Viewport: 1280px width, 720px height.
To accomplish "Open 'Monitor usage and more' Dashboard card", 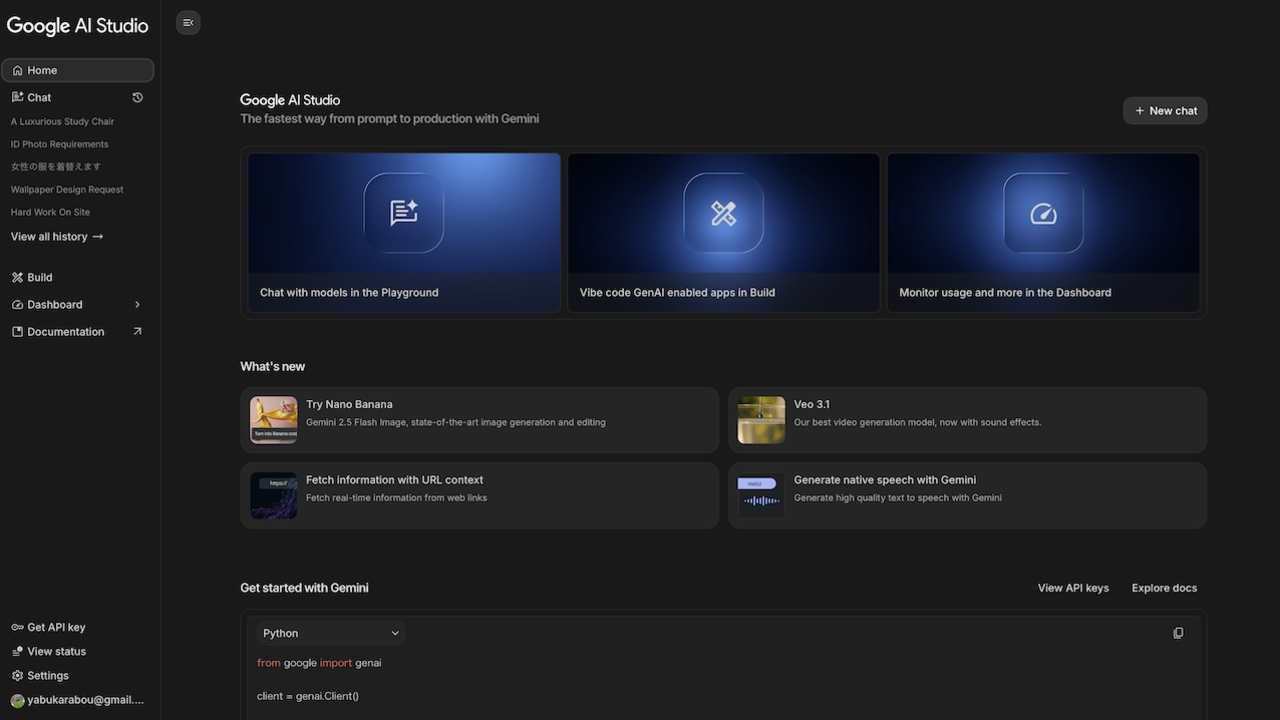I will coord(1043,232).
